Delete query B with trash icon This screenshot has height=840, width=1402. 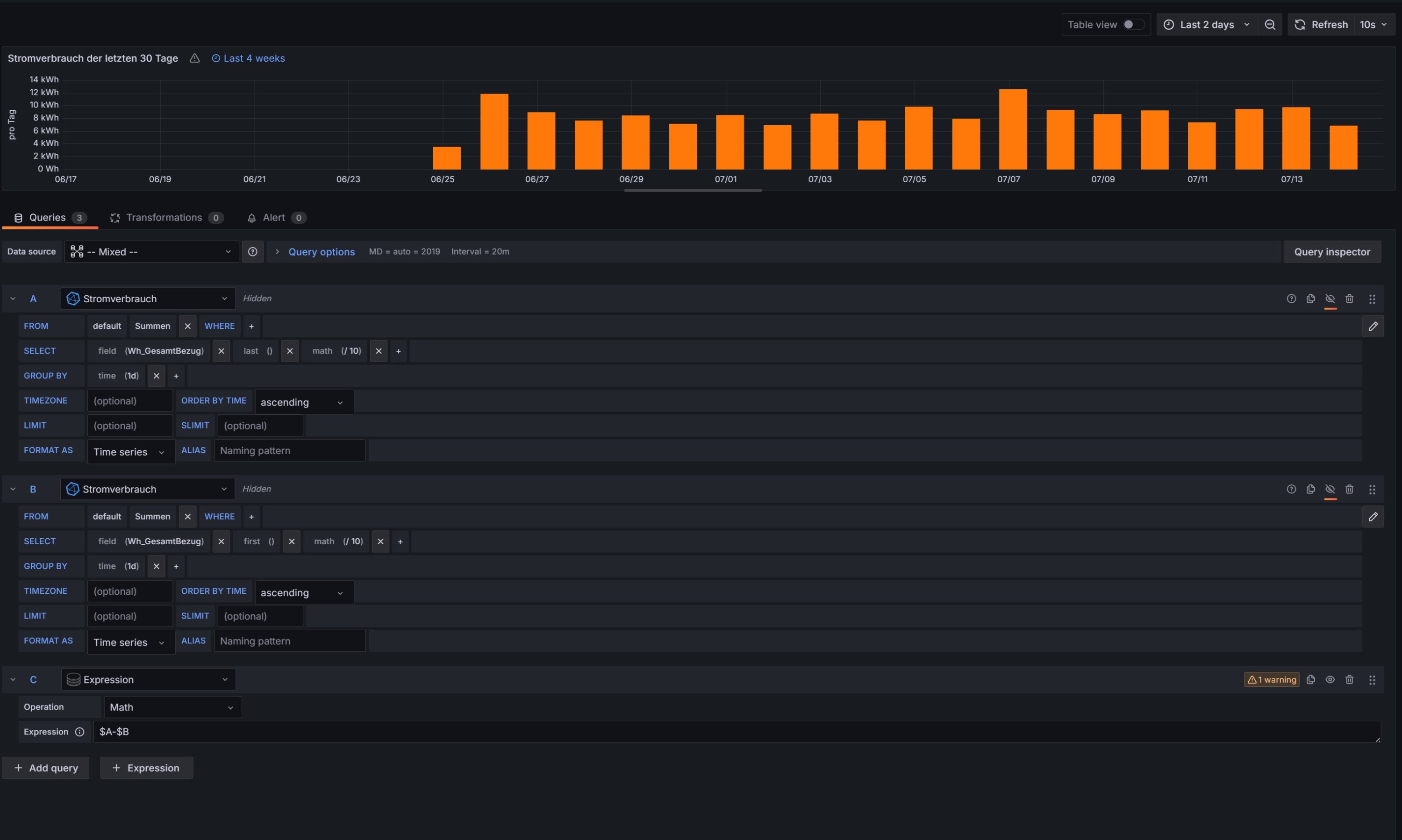tap(1349, 489)
